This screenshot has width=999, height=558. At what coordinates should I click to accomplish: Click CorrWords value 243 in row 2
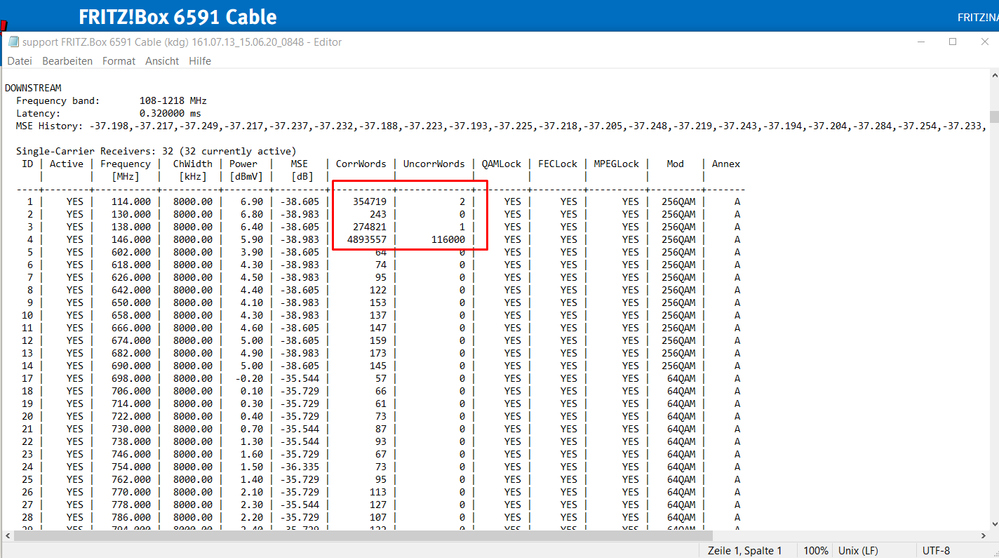(x=378, y=214)
